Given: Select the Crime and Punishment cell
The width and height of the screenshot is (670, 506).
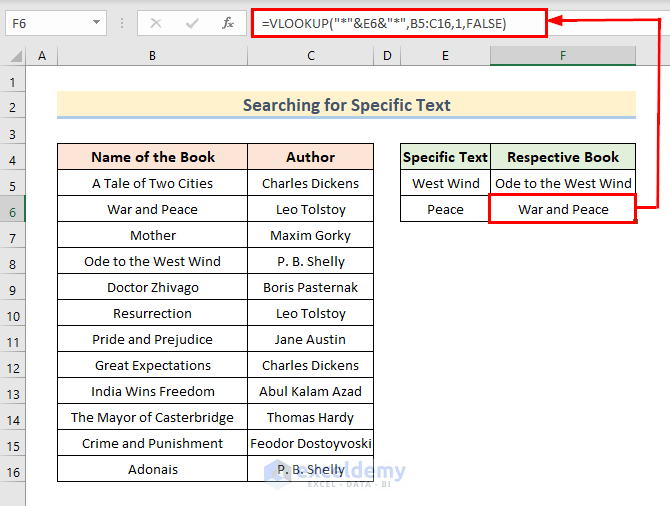Looking at the screenshot, I should pyautogui.click(x=153, y=443).
